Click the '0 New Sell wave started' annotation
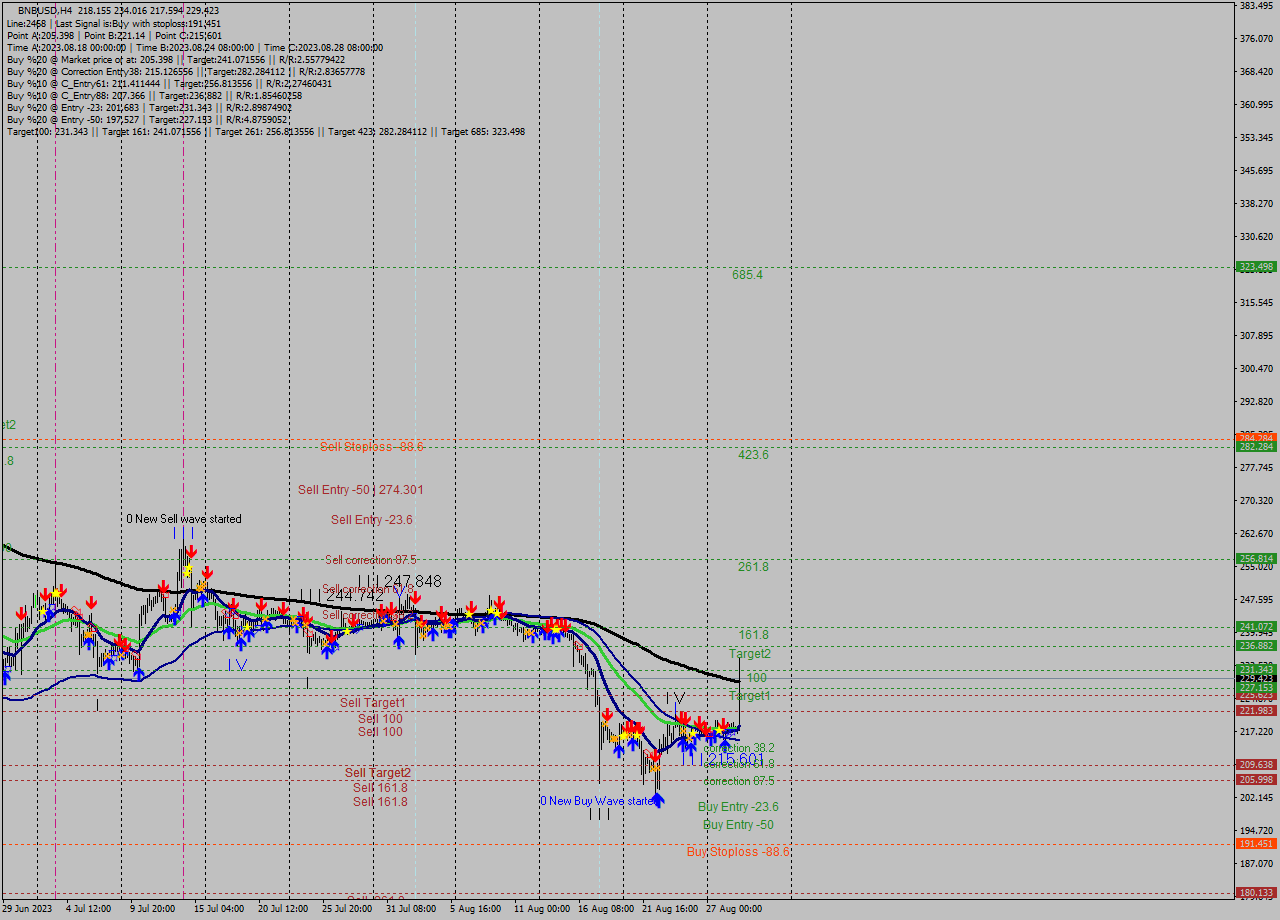The image size is (1280, 920). pyautogui.click(x=182, y=519)
